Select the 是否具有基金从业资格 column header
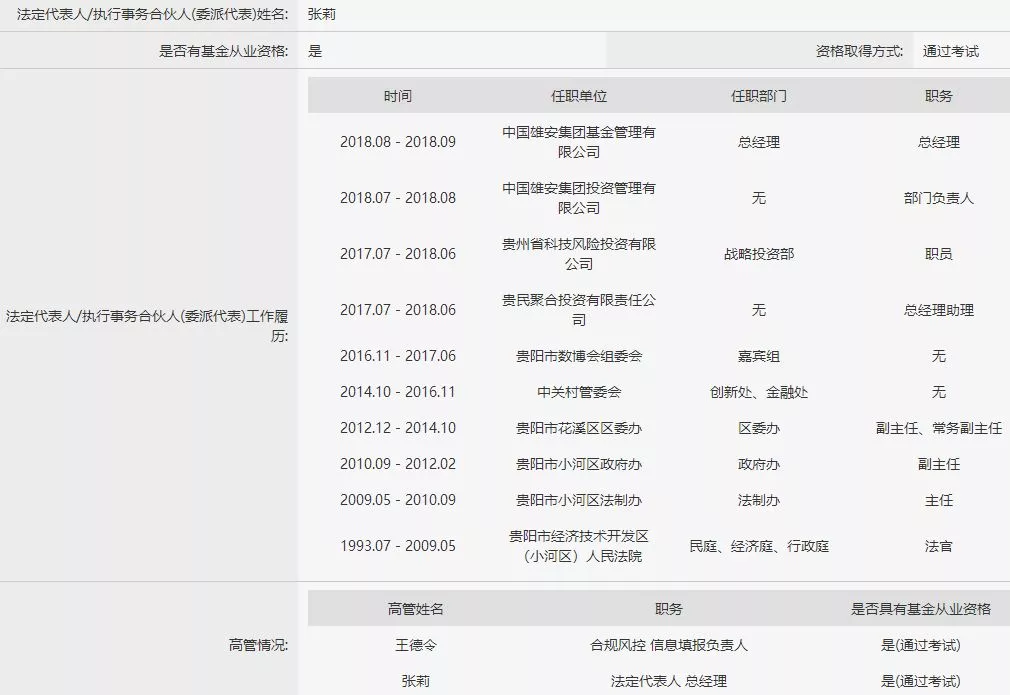The width and height of the screenshot is (1010, 695). coord(920,608)
